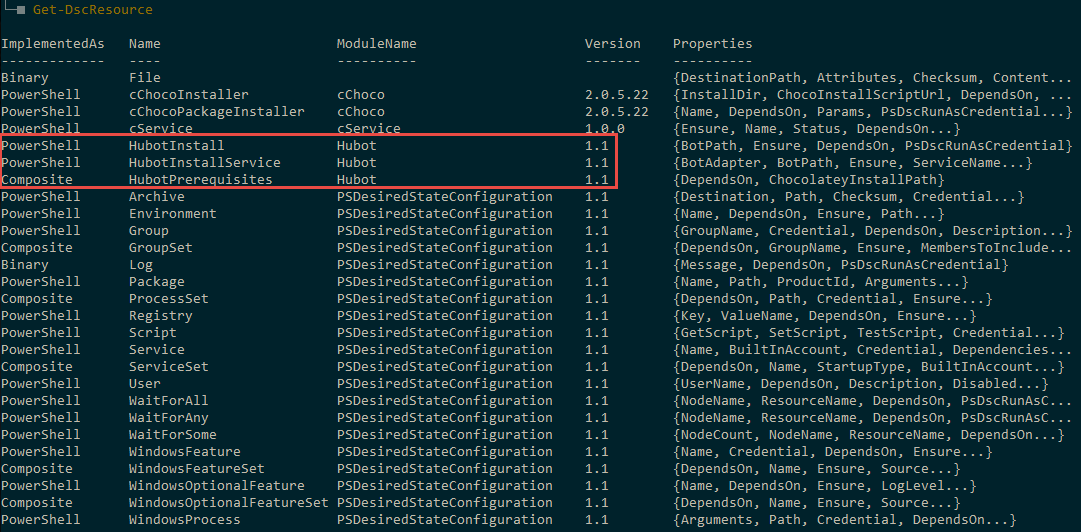
Task: Click the Version column header
Action: (612, 44)
